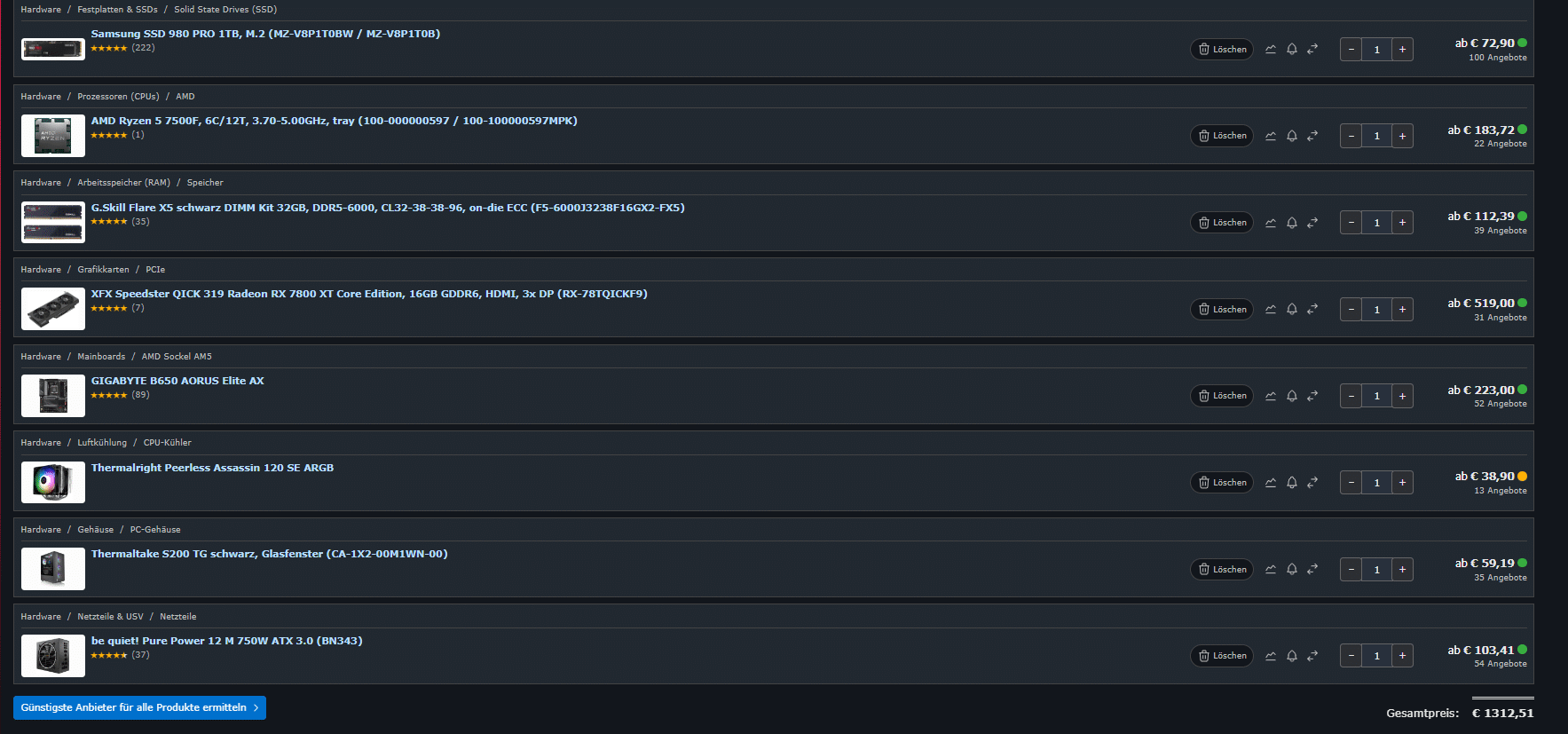
Task: Decrease quantity of XFX Radeon RX 7800 XT
Action: (1351, 310)
